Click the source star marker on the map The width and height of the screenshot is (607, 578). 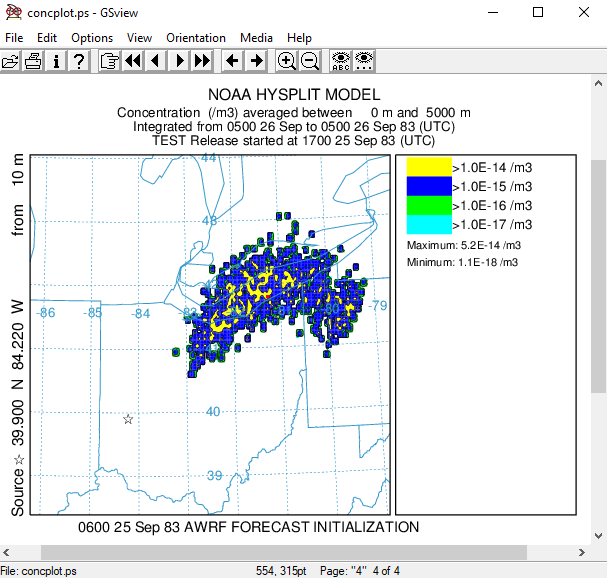[128, 419]
